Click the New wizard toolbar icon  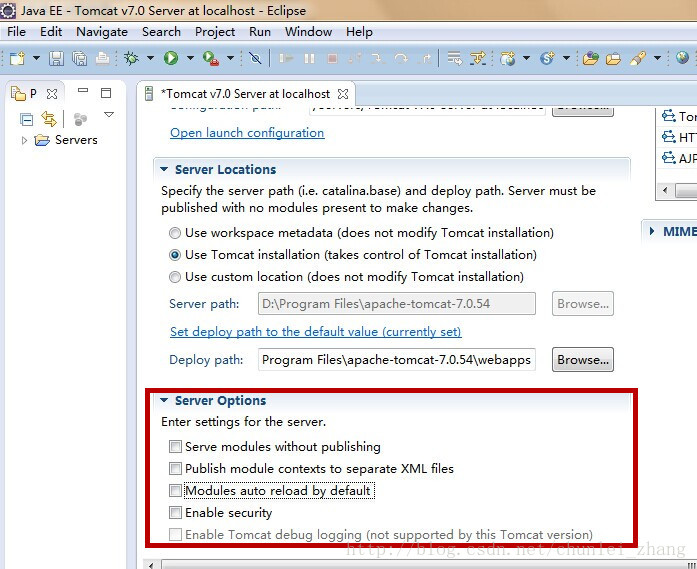(x=17, y=58)
